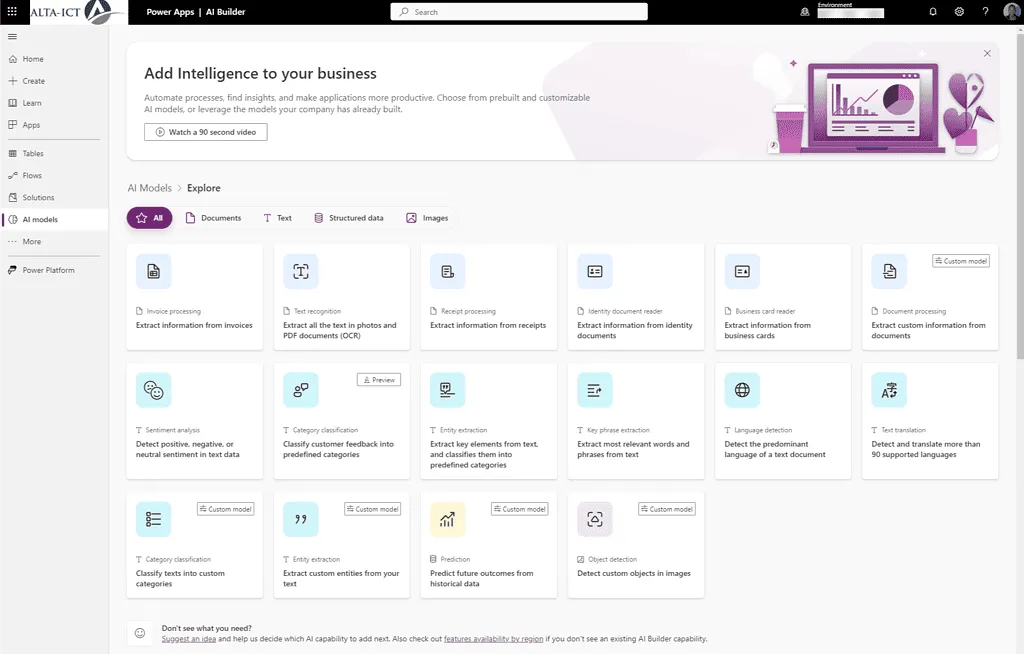Click the notifications bell icon
The image size is (1024, 654).
[933, 12]
